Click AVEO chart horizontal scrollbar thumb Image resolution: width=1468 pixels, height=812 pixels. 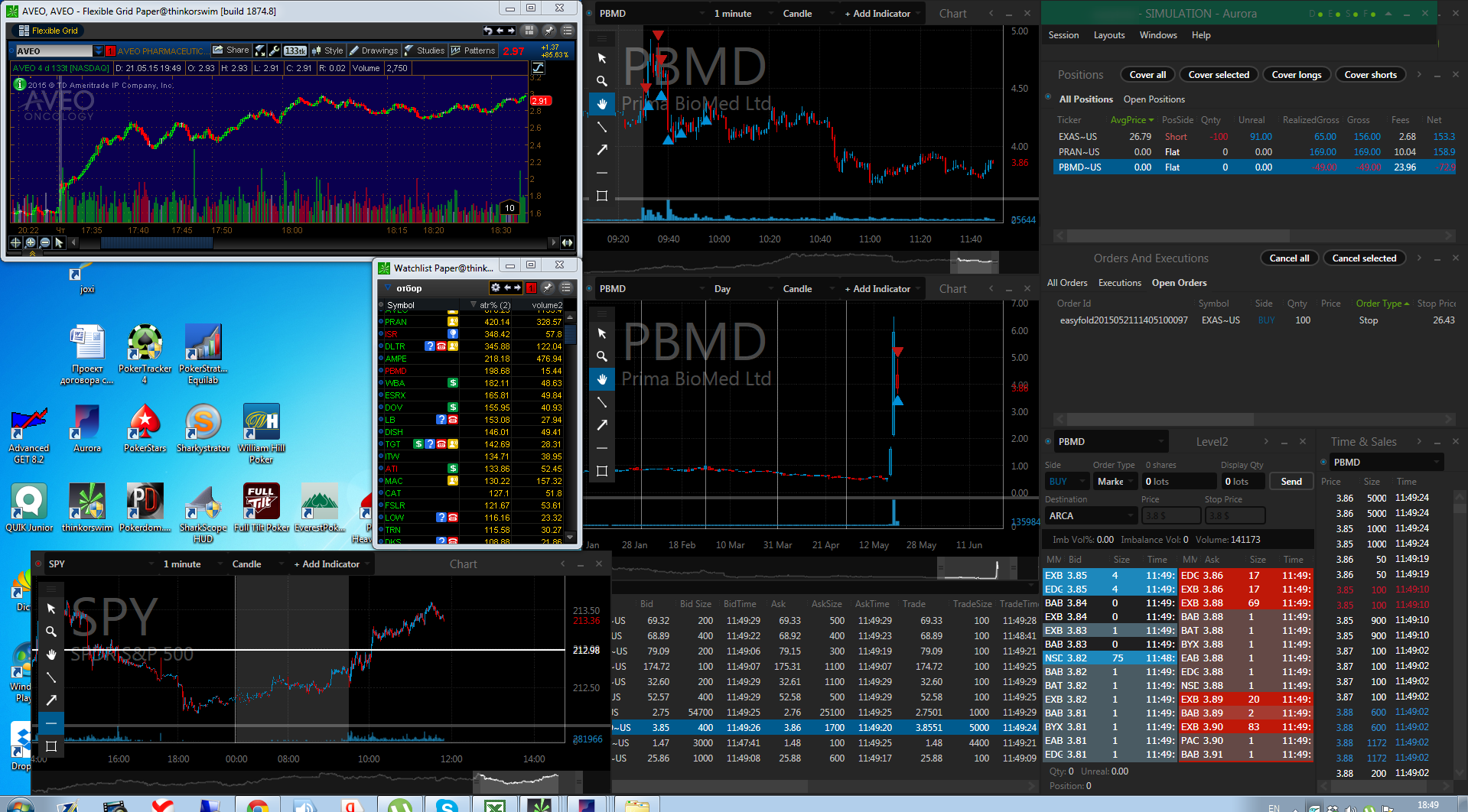point(157,242)
